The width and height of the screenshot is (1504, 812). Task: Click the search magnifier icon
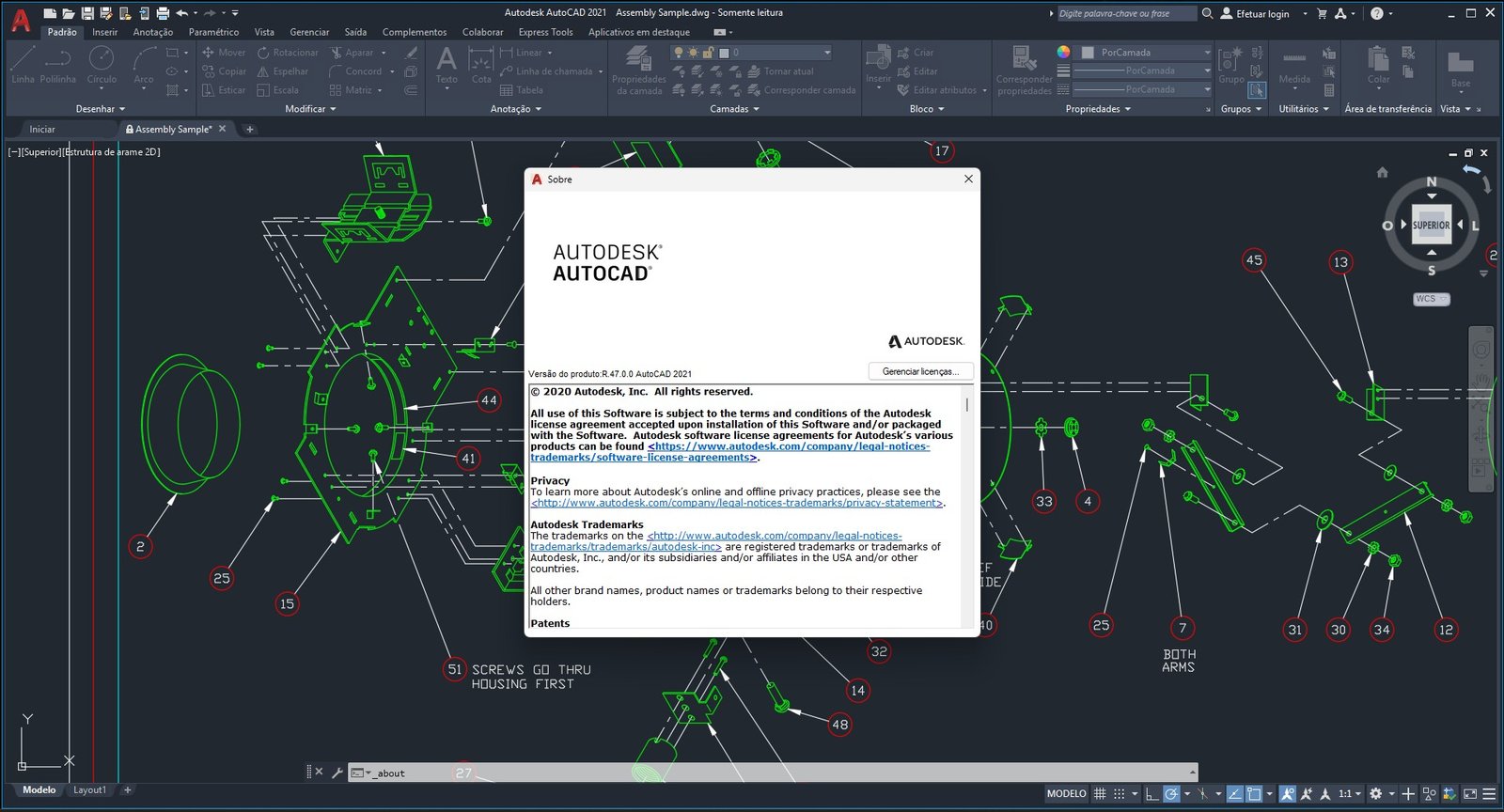[1208, 13]
